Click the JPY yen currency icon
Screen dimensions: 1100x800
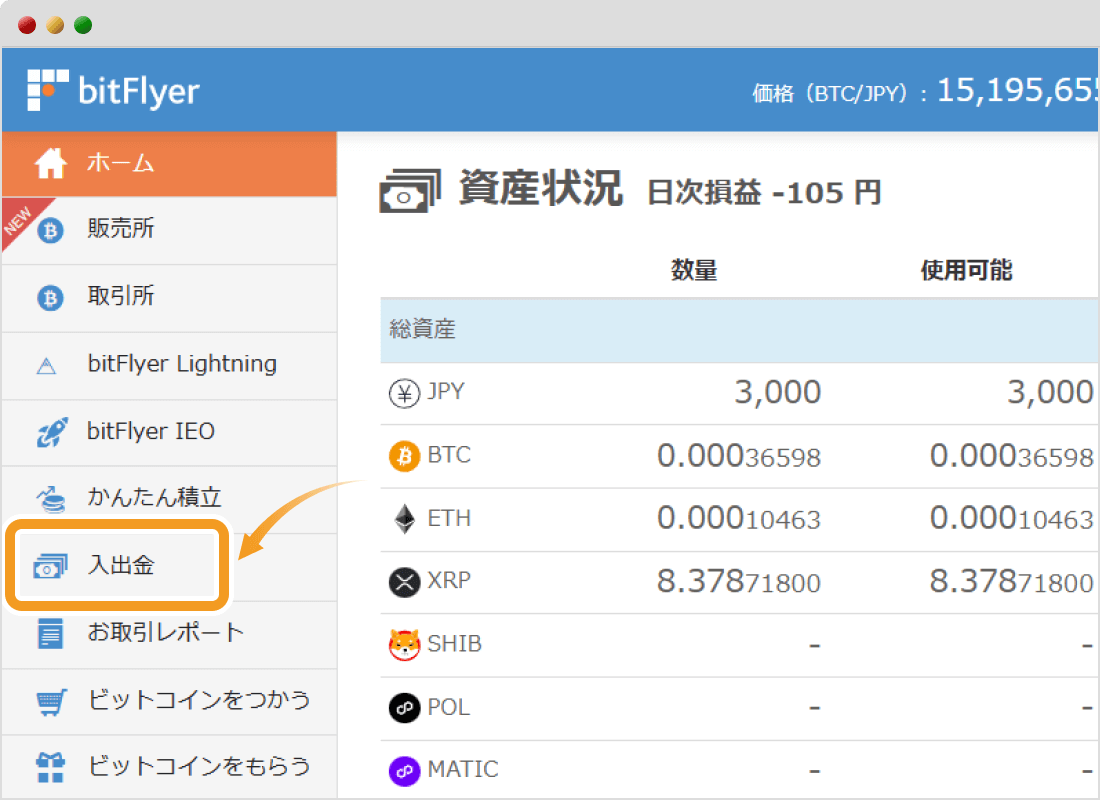tap(404, 392)
